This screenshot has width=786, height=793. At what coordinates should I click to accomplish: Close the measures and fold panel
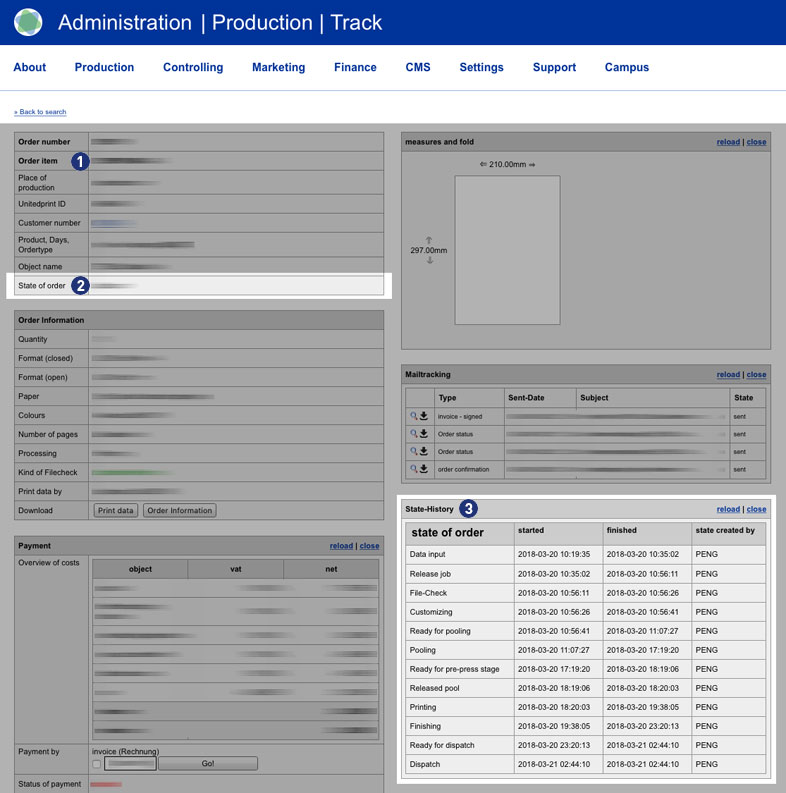[756, 142]
